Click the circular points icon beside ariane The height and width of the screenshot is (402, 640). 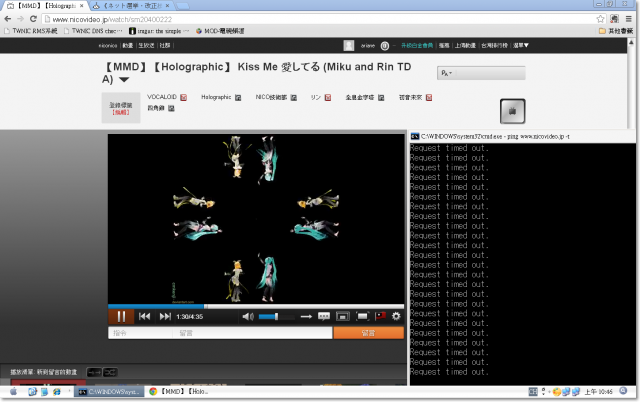[384, 46]
